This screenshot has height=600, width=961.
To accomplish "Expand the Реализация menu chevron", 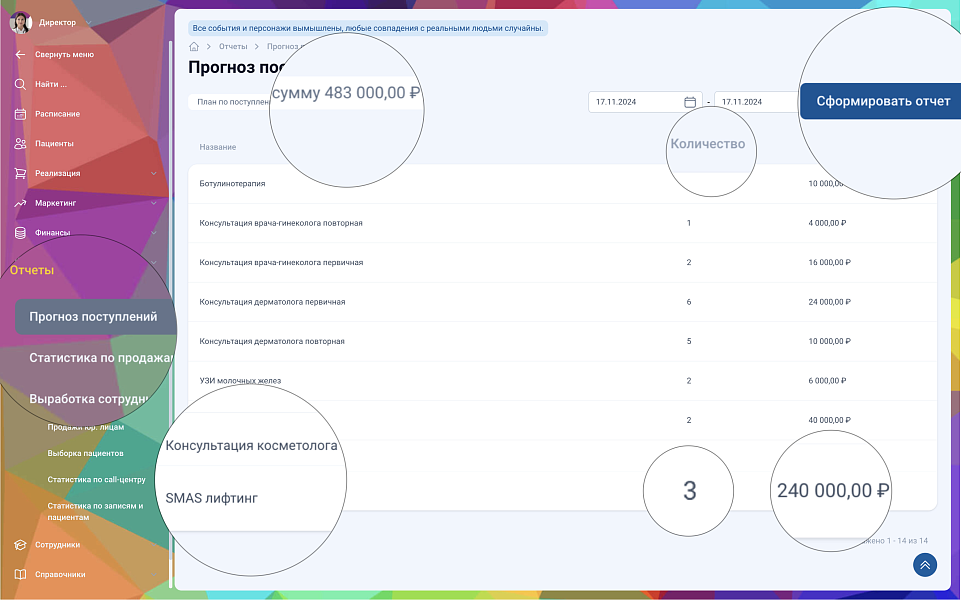I will [x=153, y=174].
